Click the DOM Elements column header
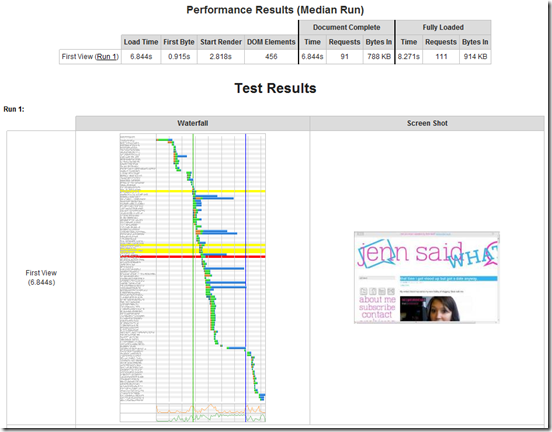This screenshot has height=432, width=552. (x=271, y=42)
